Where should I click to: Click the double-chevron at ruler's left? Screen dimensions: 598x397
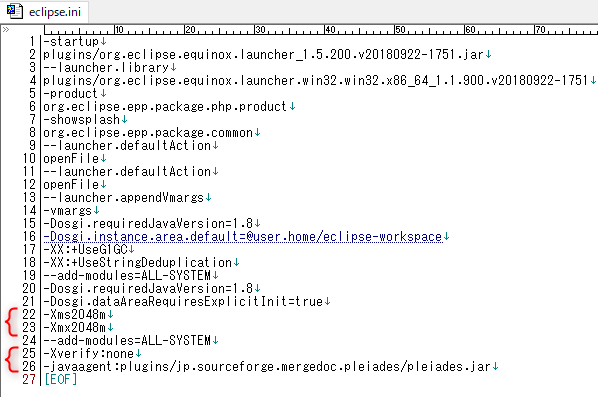[x=6, y=30]
